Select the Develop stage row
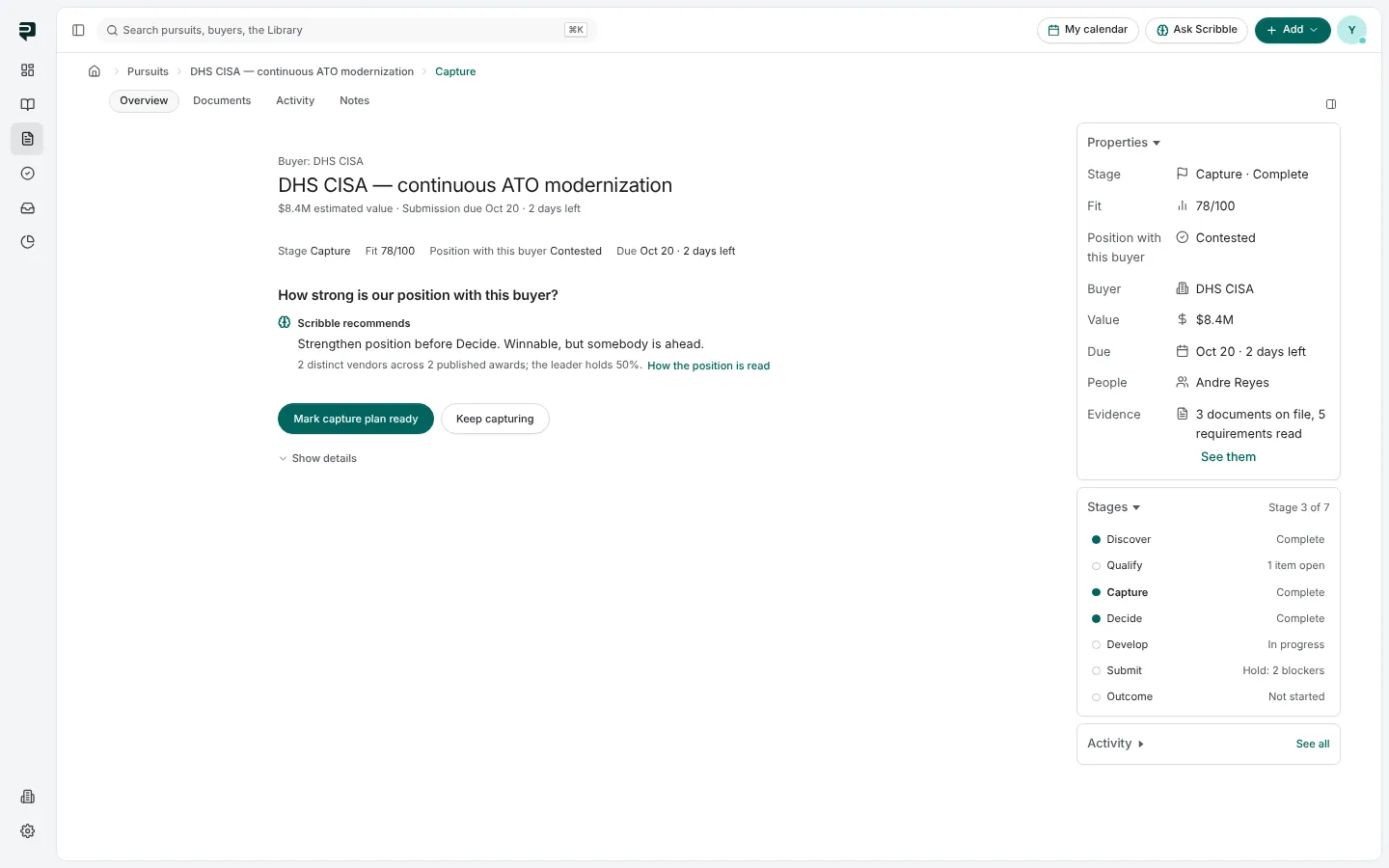The height and width of the screenshot is (868, 1389). (x=1209, y=645)
